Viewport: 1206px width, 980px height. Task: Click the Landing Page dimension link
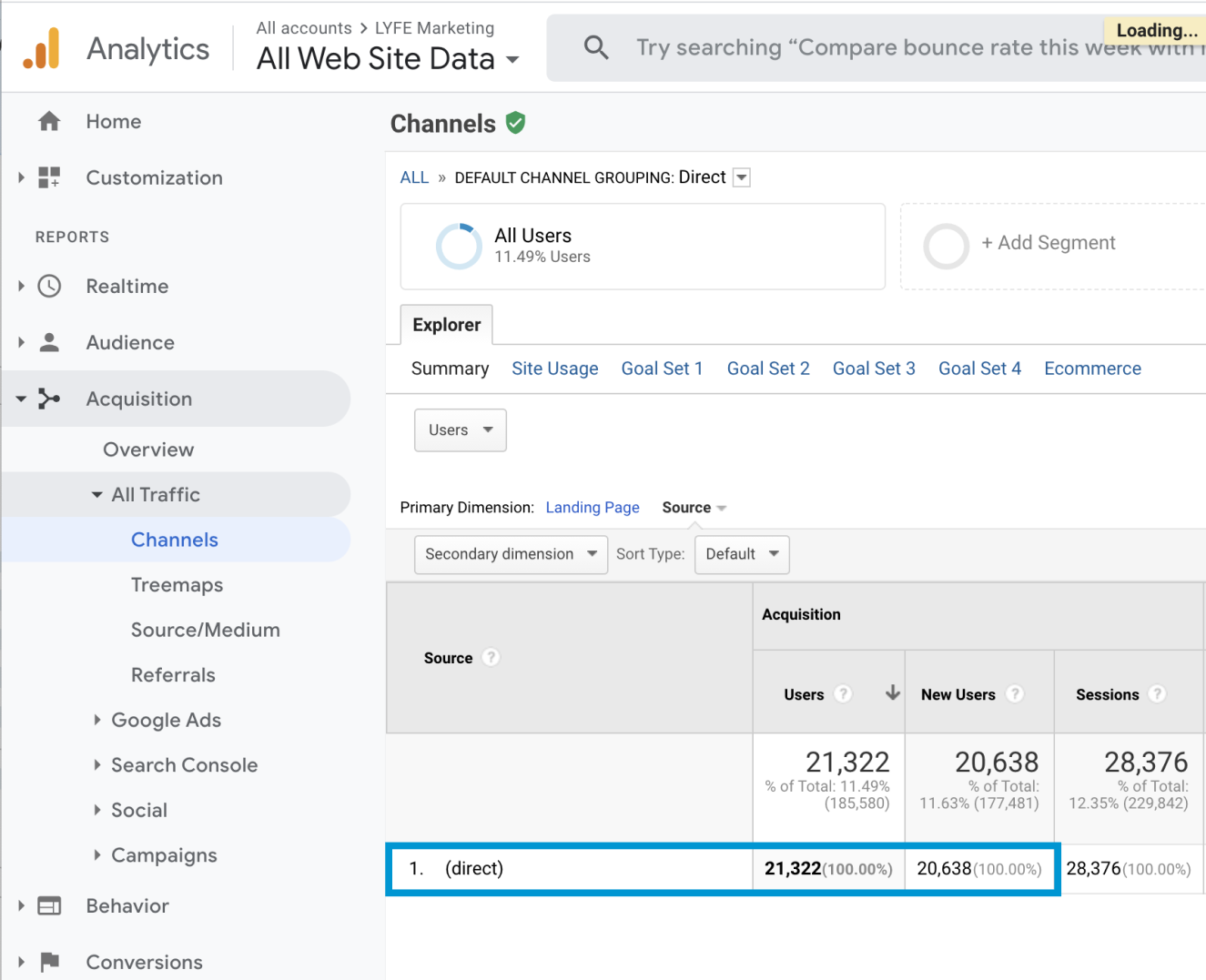point(592,508)
